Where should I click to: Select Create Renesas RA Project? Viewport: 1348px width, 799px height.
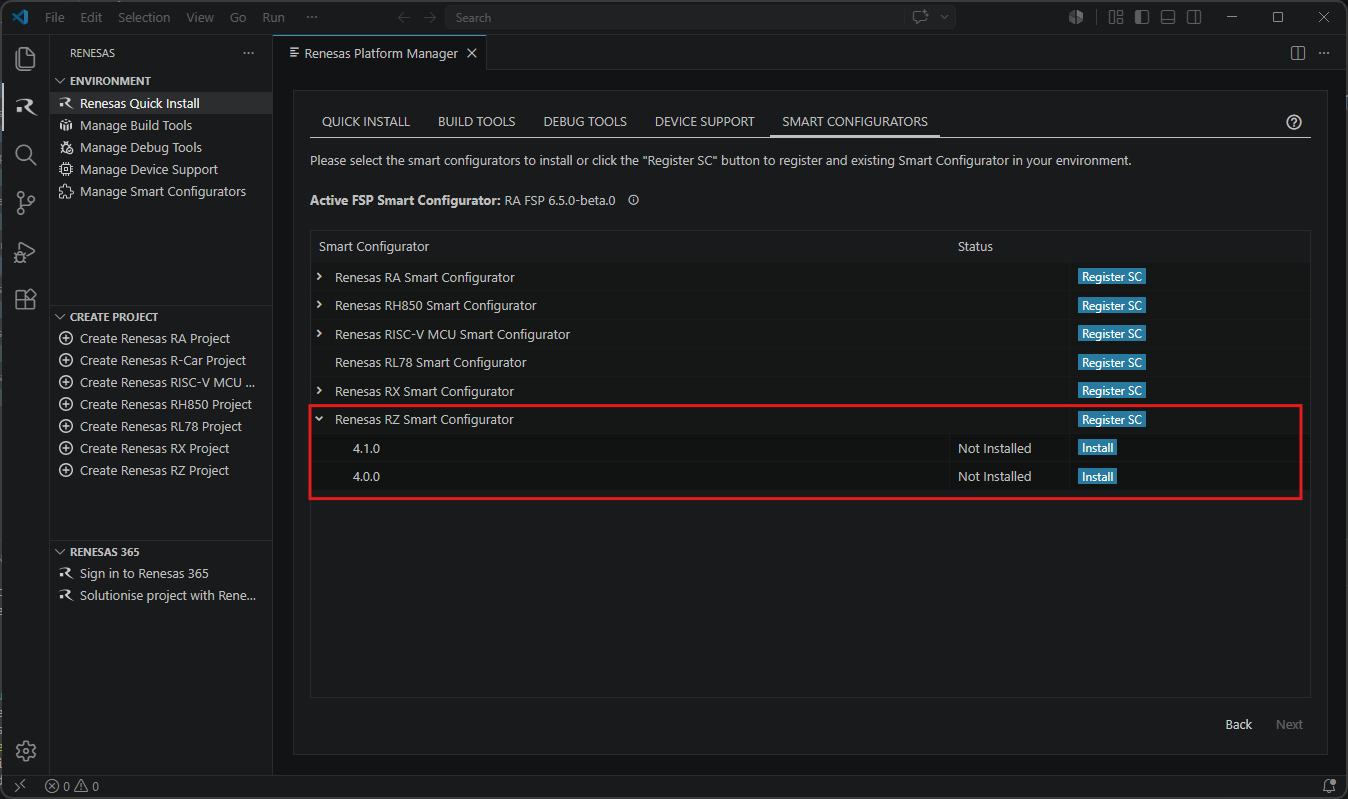(x=161, y=338)
